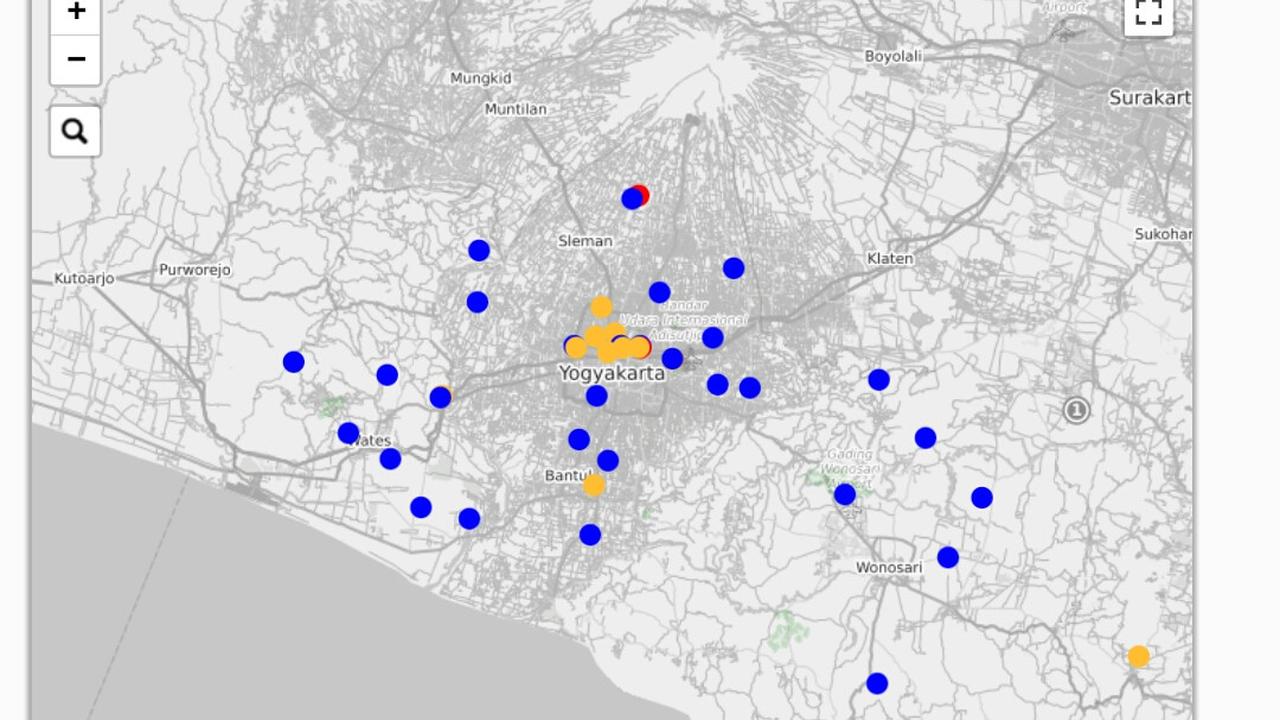Select the easternmost blue marker
The image size is (1280, 720).
tap(982, 497)
